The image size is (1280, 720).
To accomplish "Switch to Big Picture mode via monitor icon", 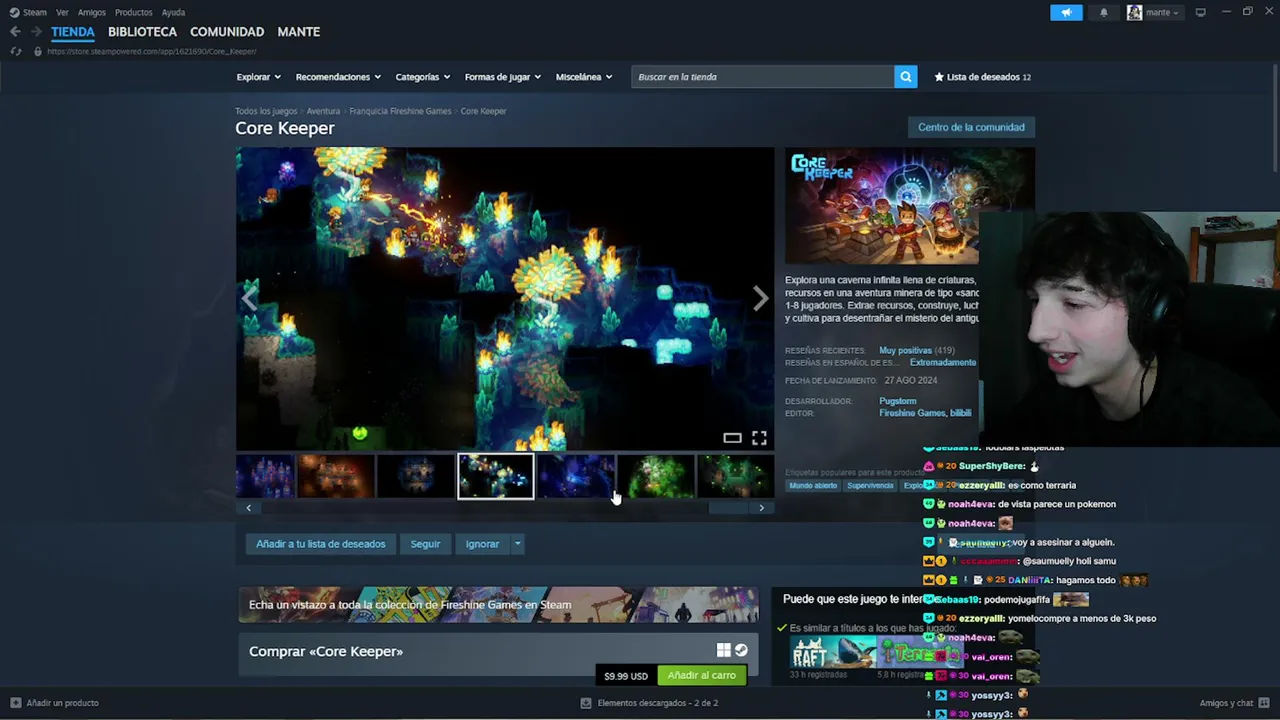I will coord(1200,12).
